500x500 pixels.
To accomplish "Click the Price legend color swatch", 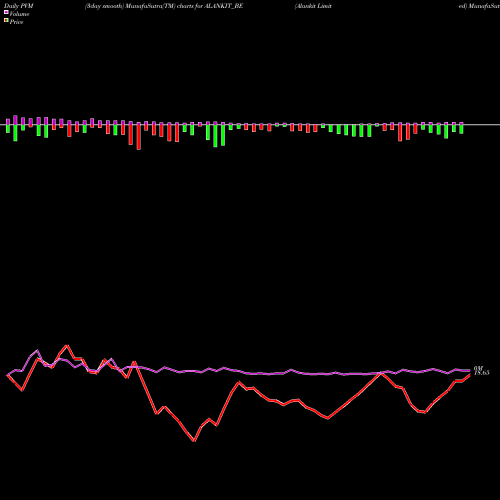I will [6, 21].
